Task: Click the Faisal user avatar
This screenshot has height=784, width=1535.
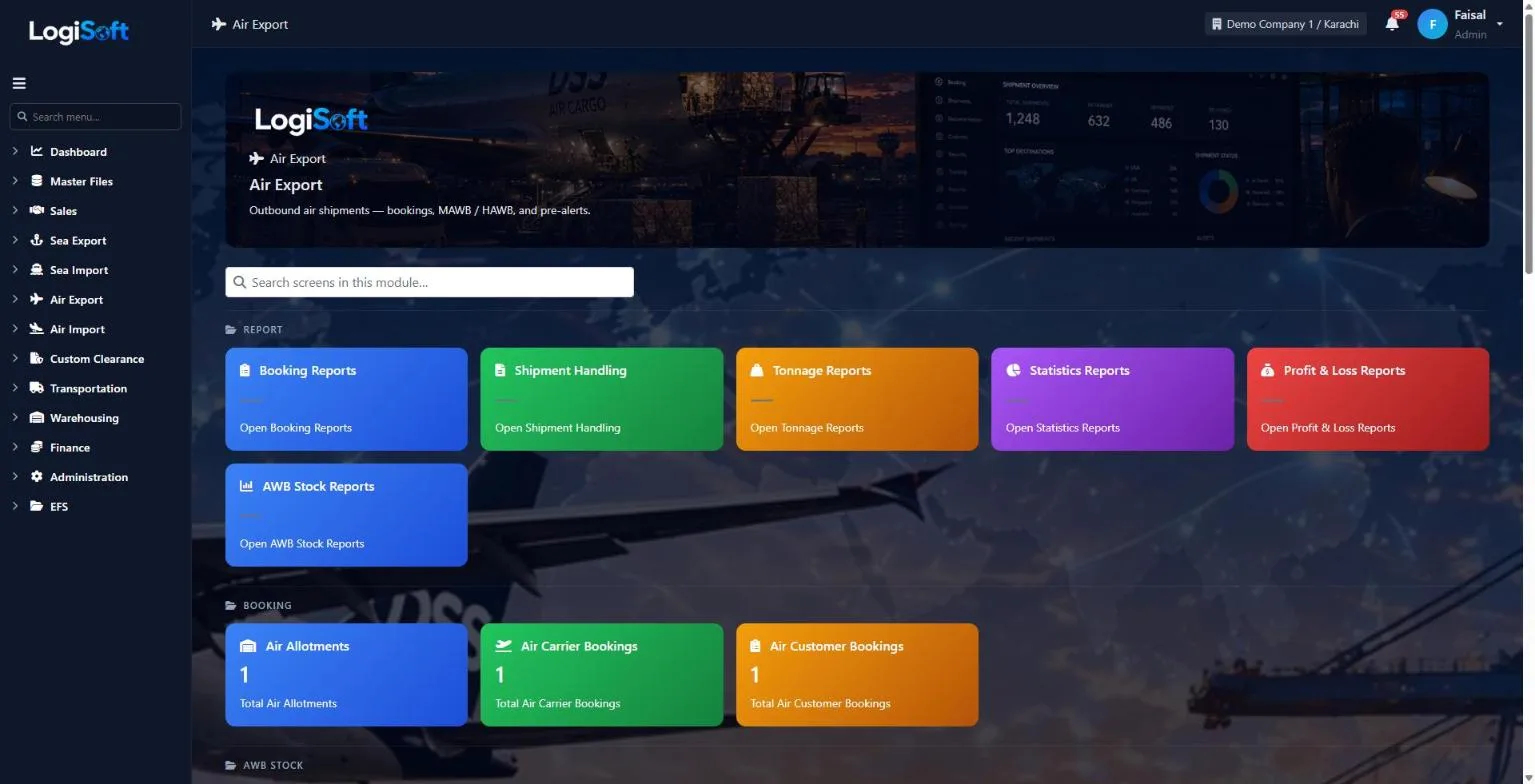Action: pyautogui.click(x=1432, y=24)
